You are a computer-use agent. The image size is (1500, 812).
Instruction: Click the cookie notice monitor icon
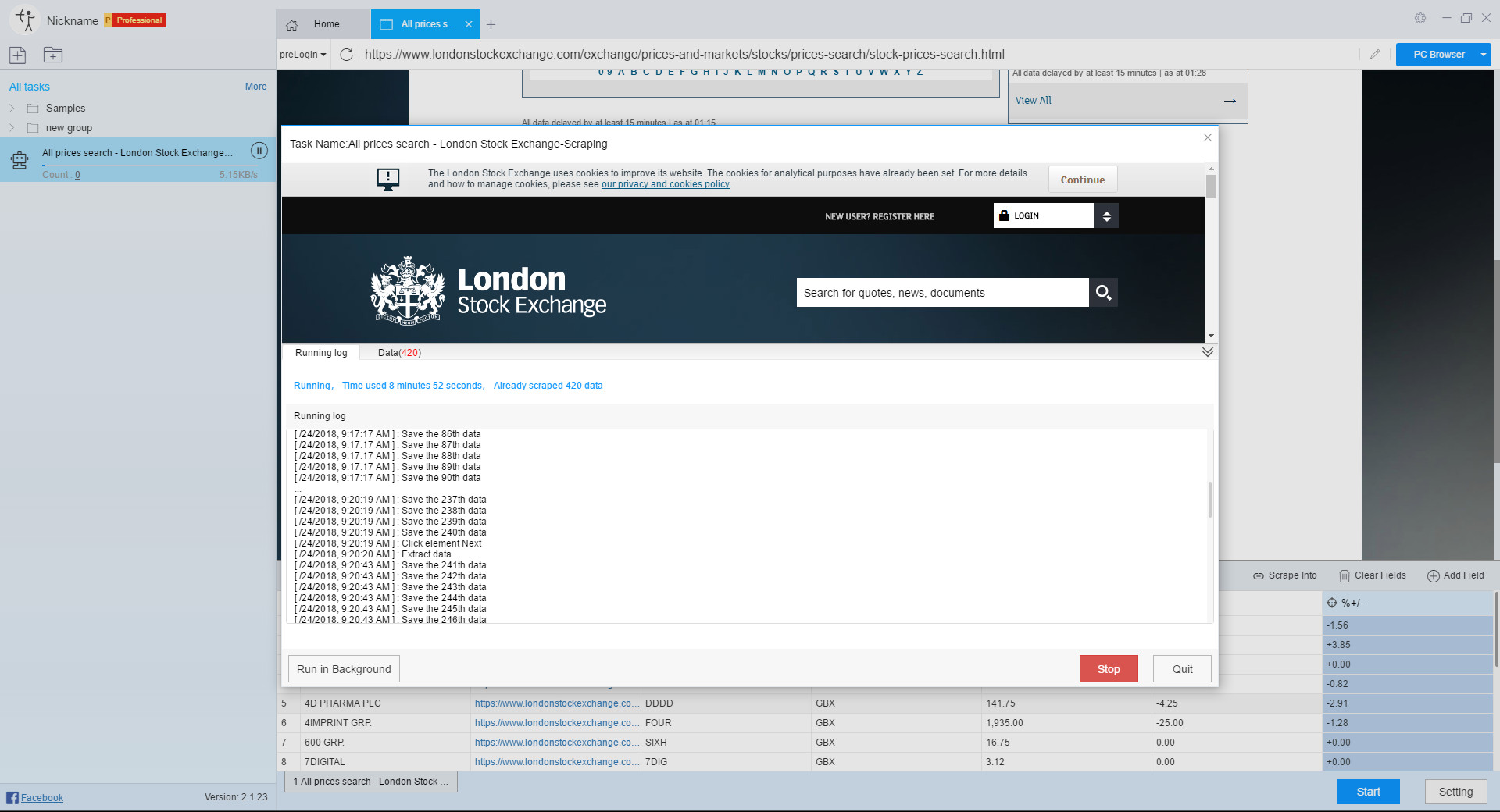point(388,179)
